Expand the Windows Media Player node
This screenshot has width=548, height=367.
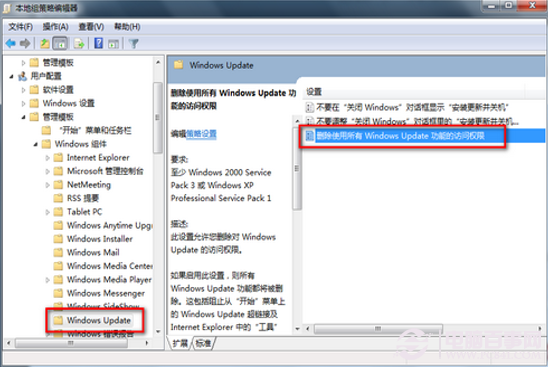click(48, 280)
